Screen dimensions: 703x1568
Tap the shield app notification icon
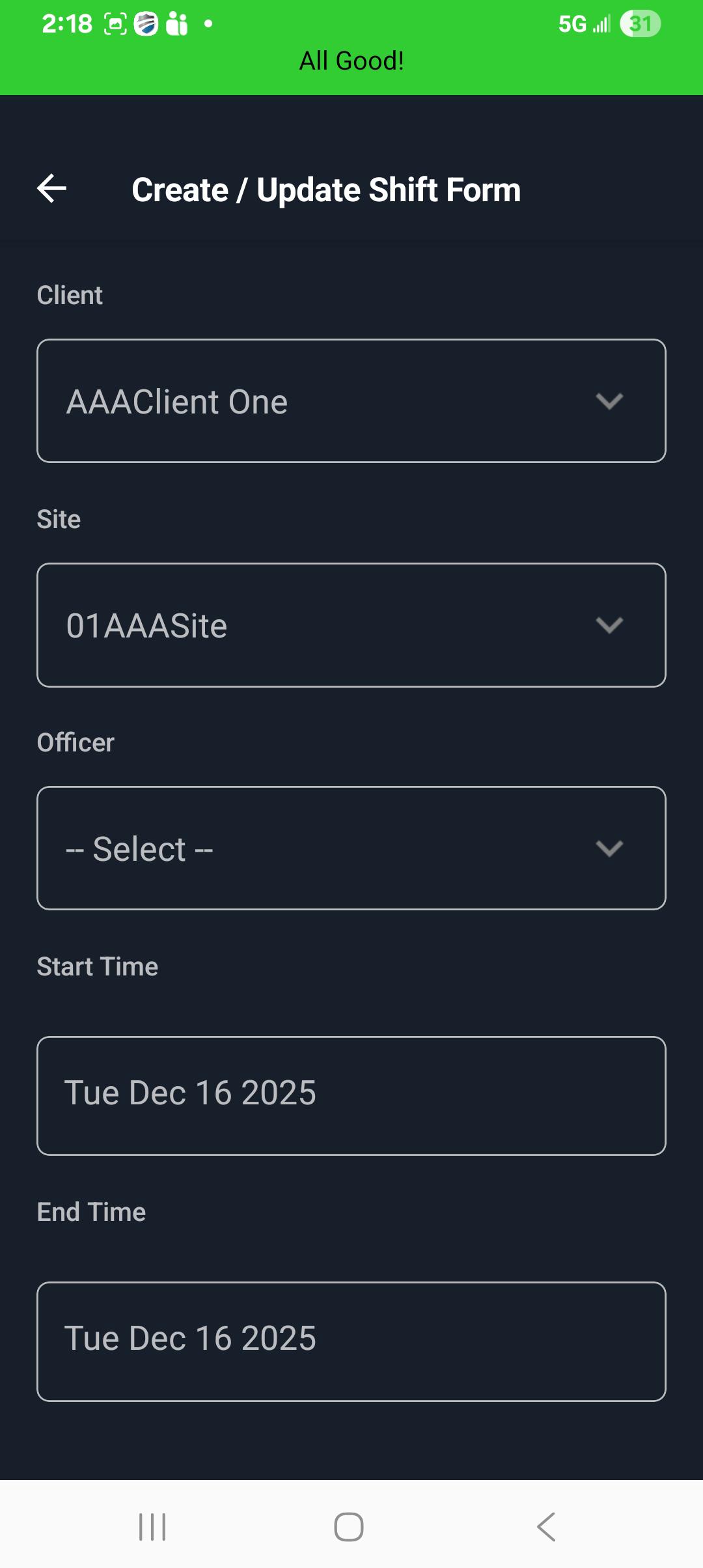(146, 24)
